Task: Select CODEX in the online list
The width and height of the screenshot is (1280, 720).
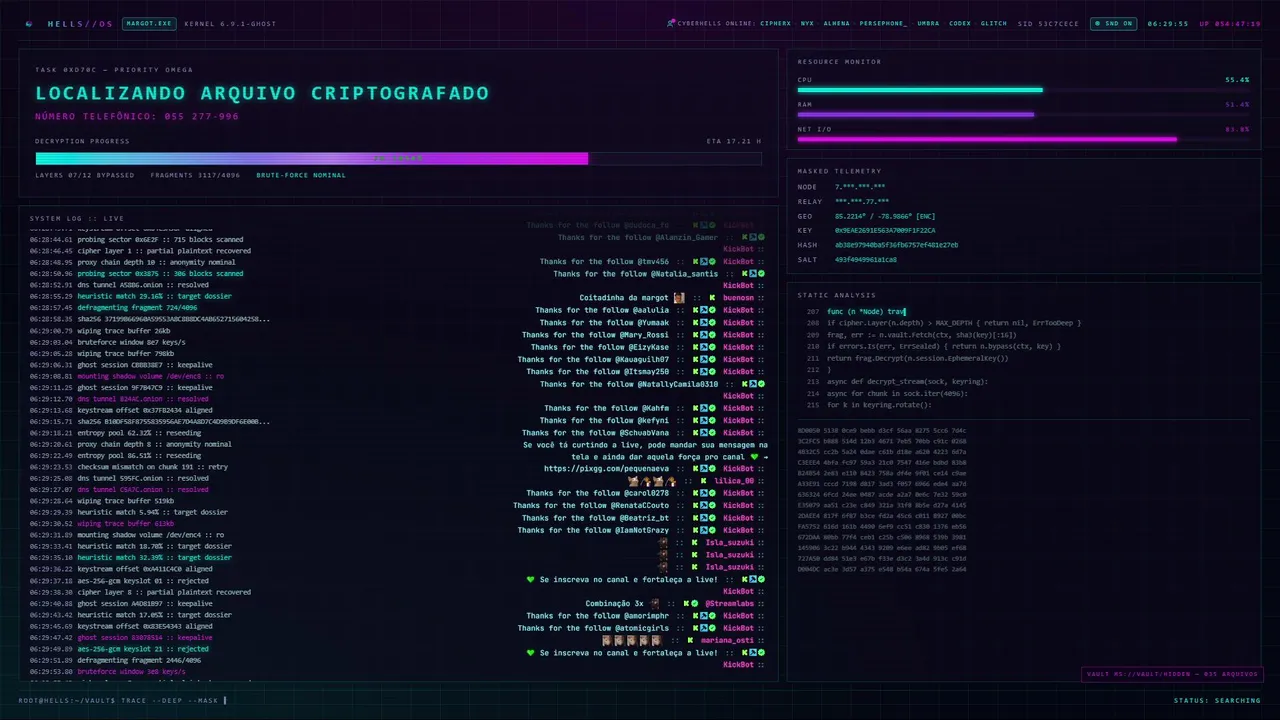Action: coord(960,23)
